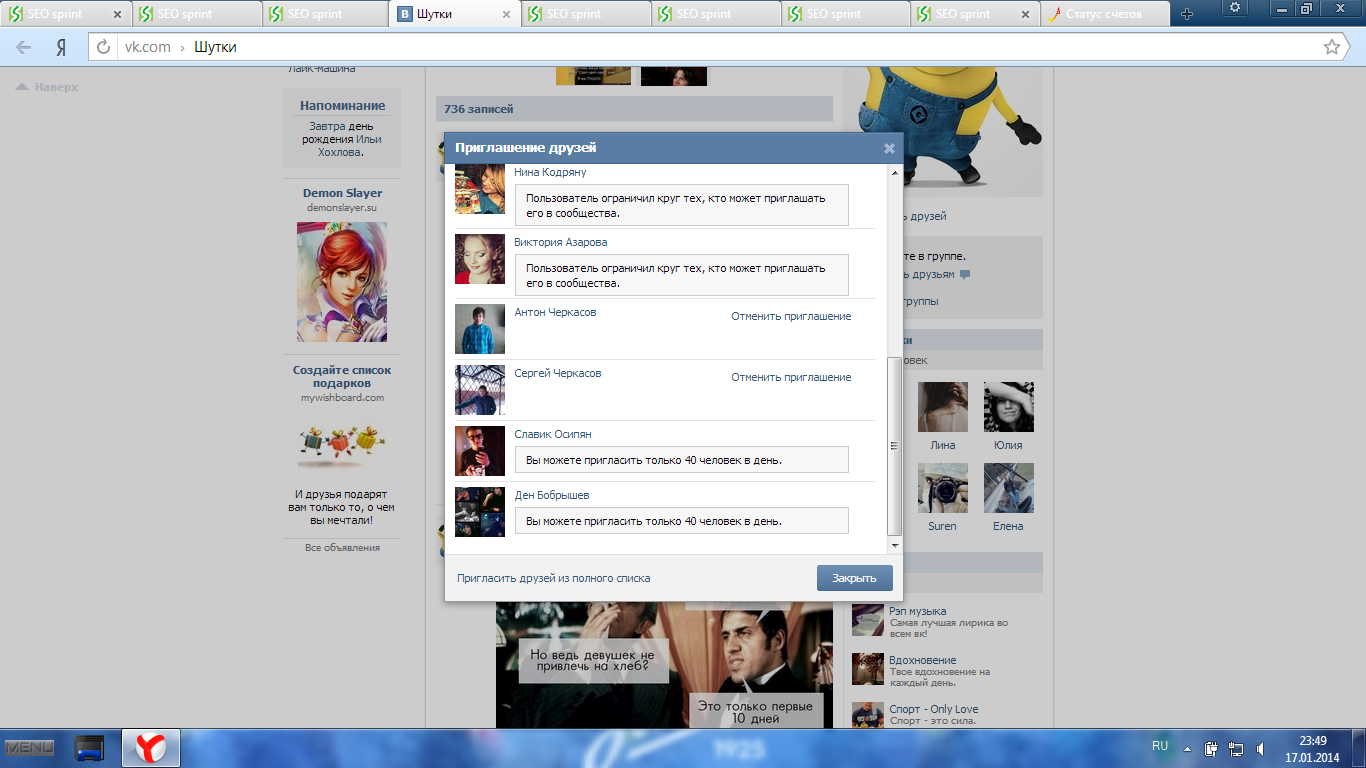Click the Наверх scroll-to-top link
This screenshot has width=1366, height=768.
47,87
